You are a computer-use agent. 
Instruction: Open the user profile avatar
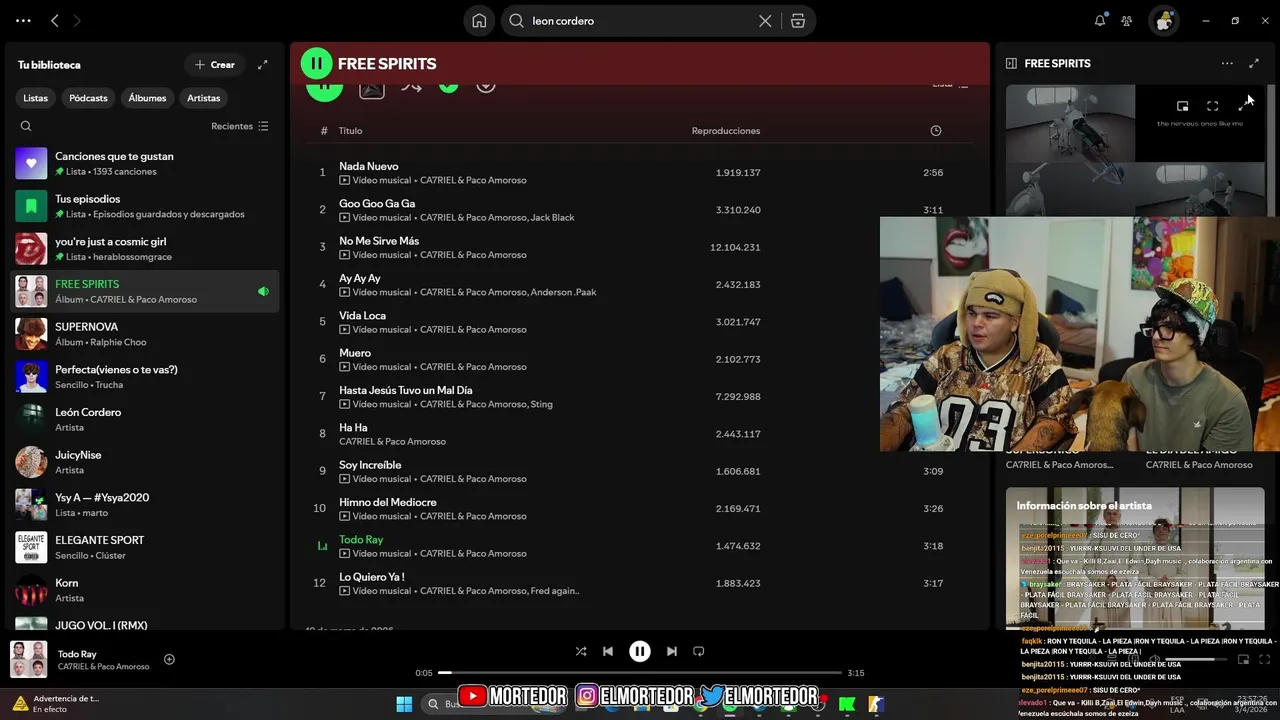1163,21
